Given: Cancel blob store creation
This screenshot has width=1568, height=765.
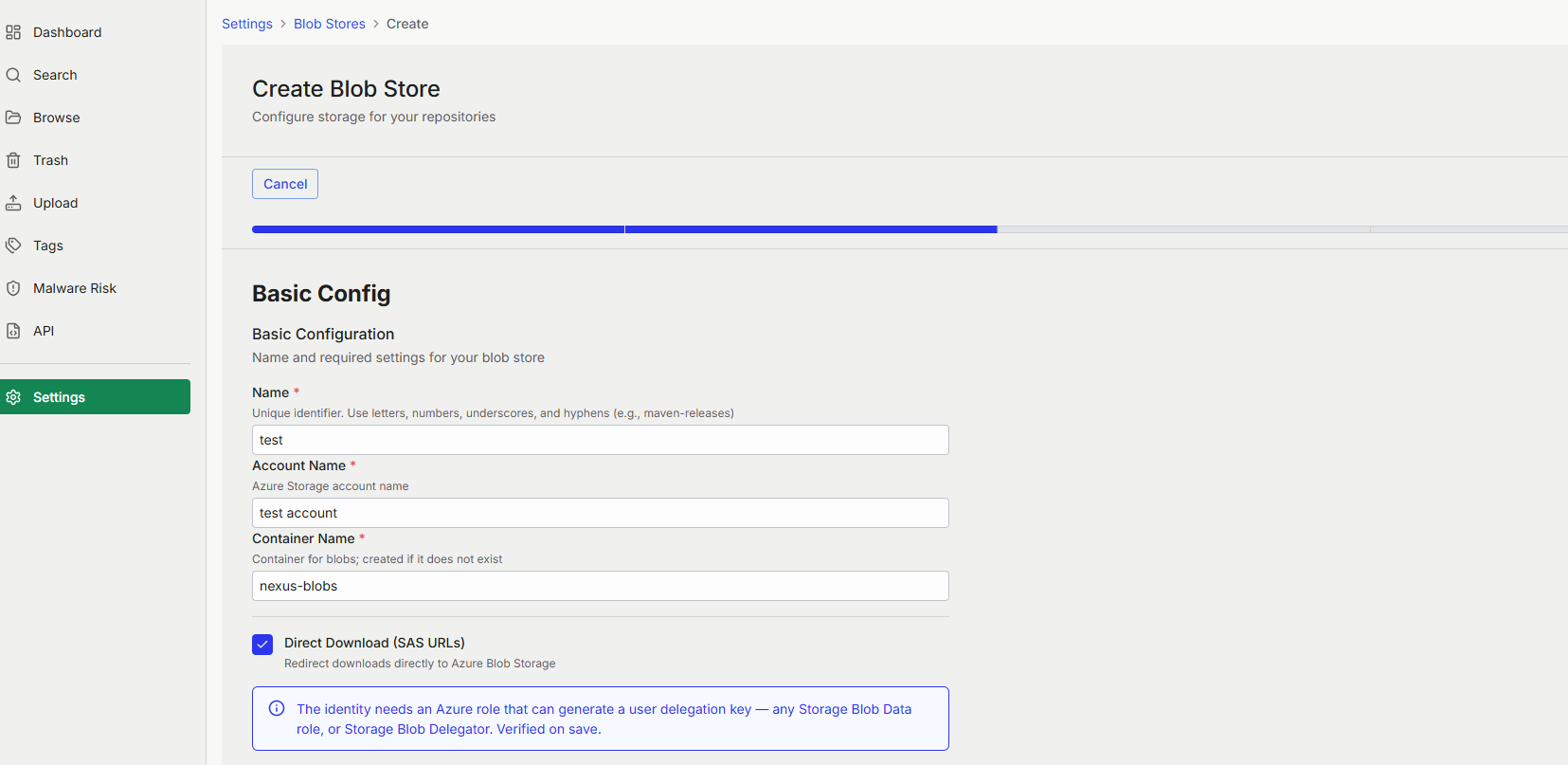Looking at the screenshot, I should tap(285, 184).
